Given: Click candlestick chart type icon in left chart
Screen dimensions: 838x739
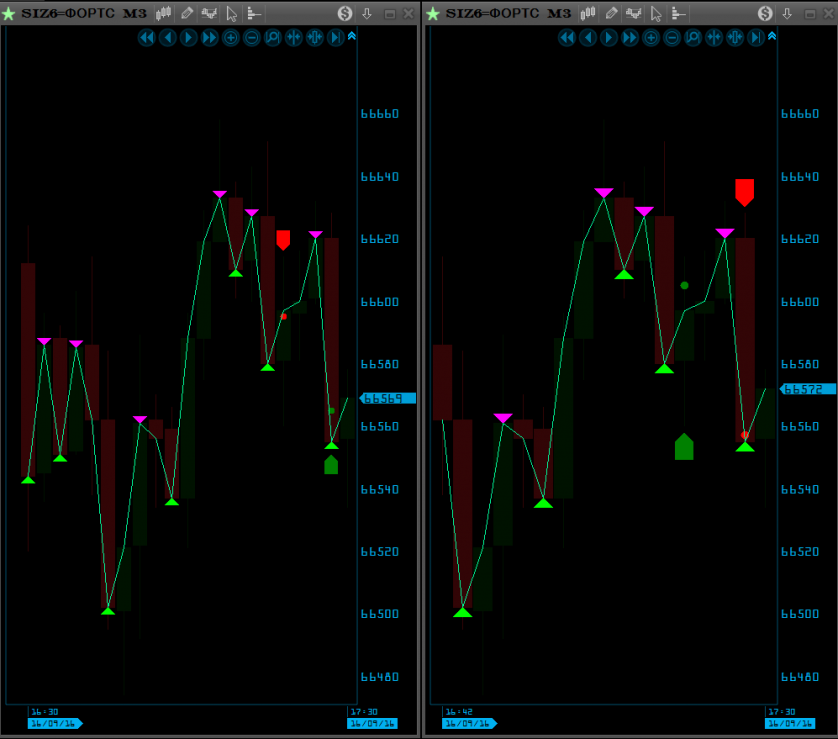Looking at the screenshot, I should click(x=164, y=13).
